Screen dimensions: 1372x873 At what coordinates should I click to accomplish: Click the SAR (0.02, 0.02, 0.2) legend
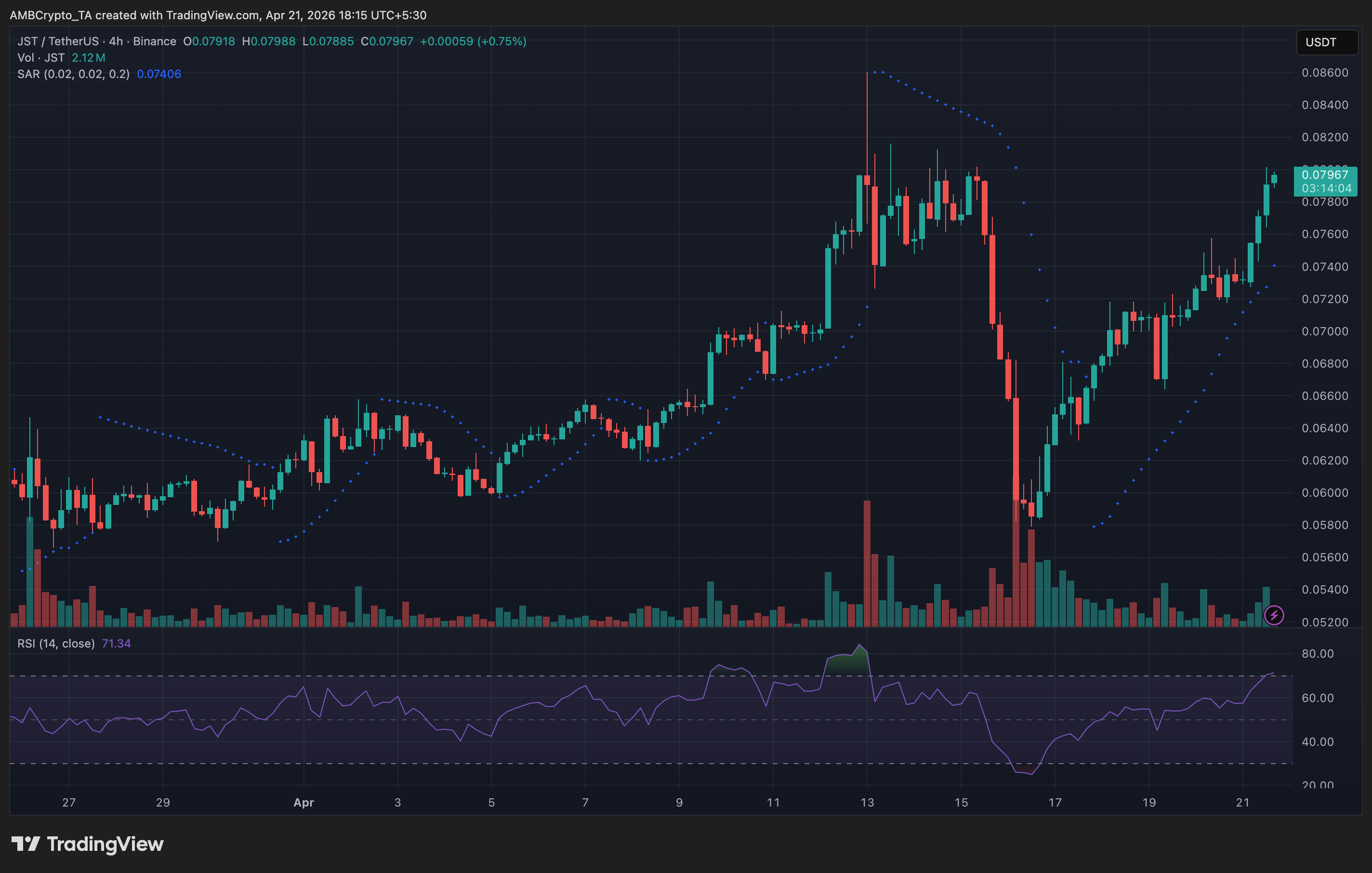coord(73,74)
